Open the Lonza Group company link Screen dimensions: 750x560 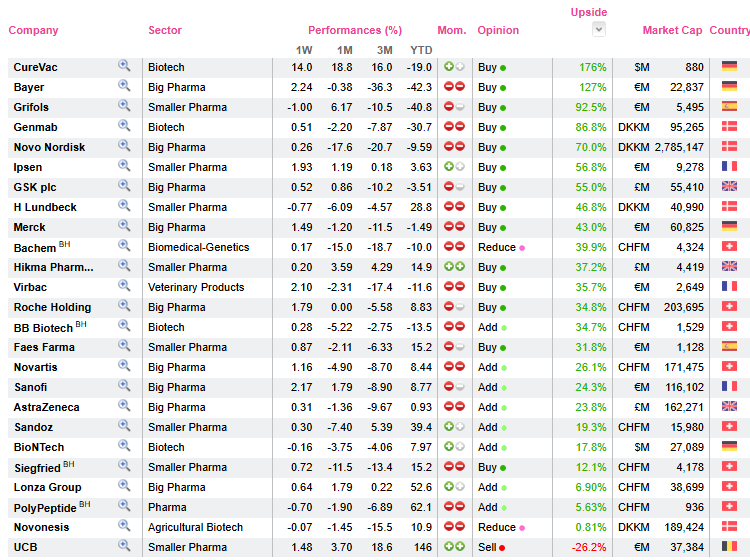click(x=47, y=487)
